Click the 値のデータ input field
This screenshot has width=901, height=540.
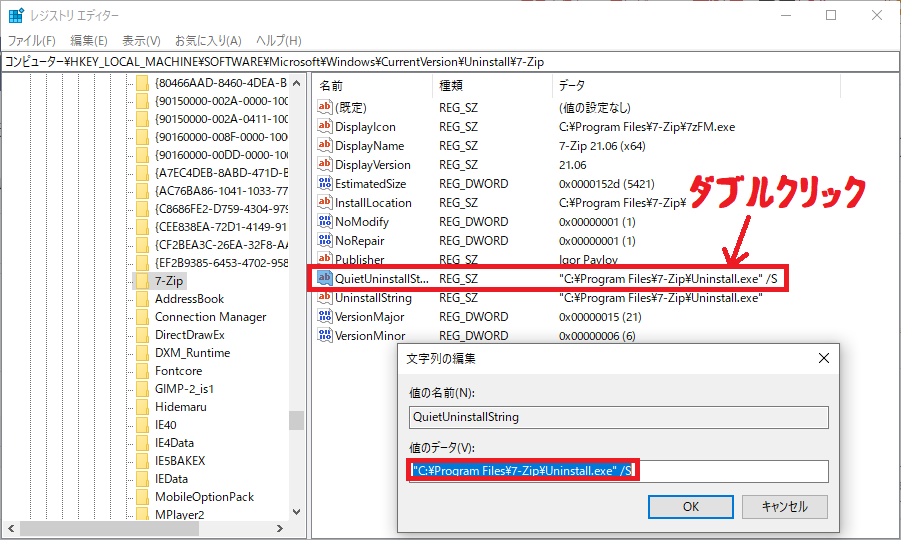(619, 471)
